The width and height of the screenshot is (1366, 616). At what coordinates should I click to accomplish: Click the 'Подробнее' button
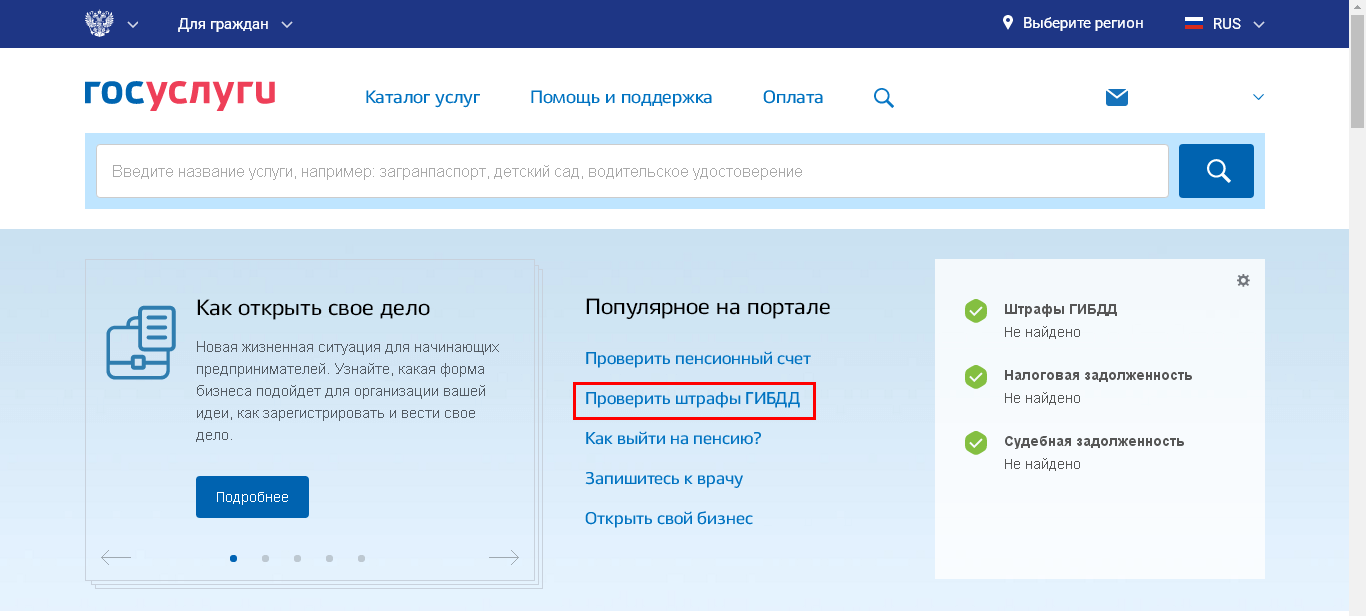(252, 497)
